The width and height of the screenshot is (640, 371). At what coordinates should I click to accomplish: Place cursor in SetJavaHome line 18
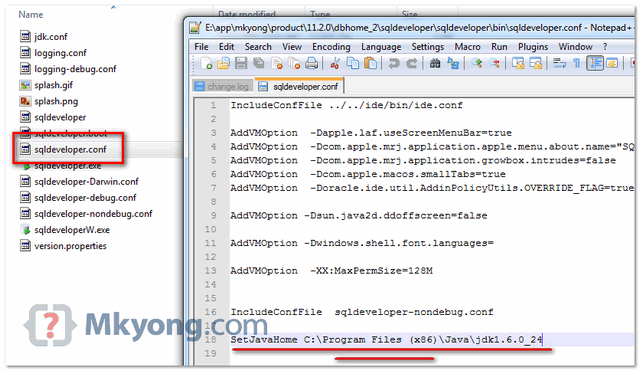pos(386,340)
